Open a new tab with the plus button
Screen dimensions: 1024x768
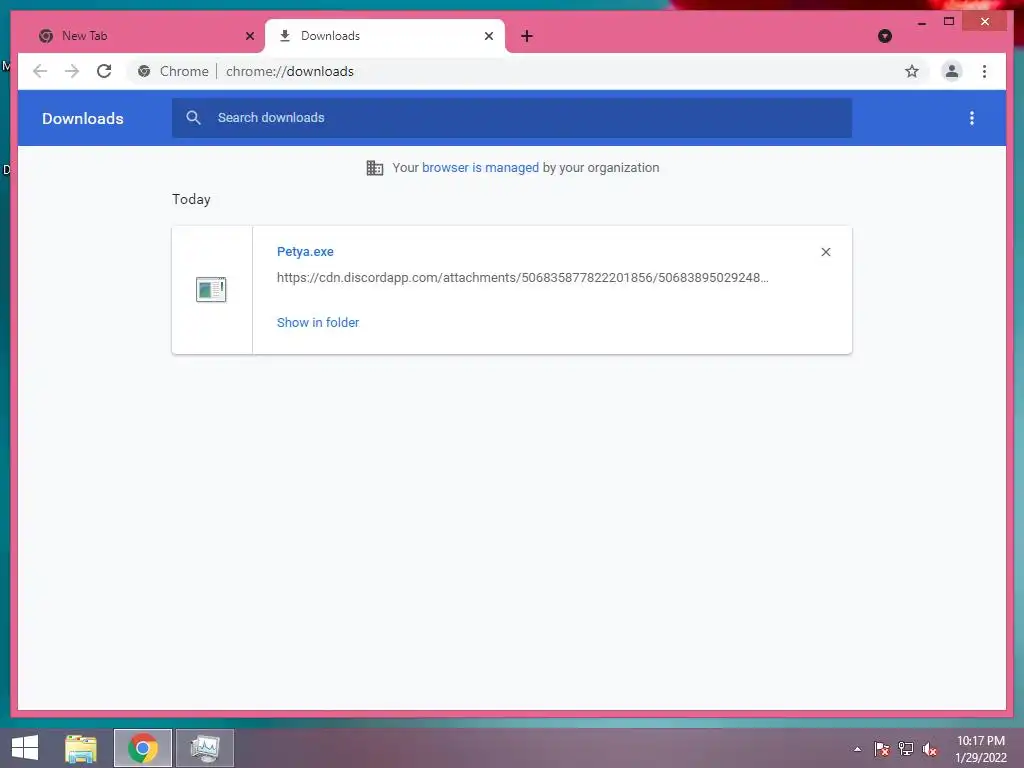coord(527,36)
